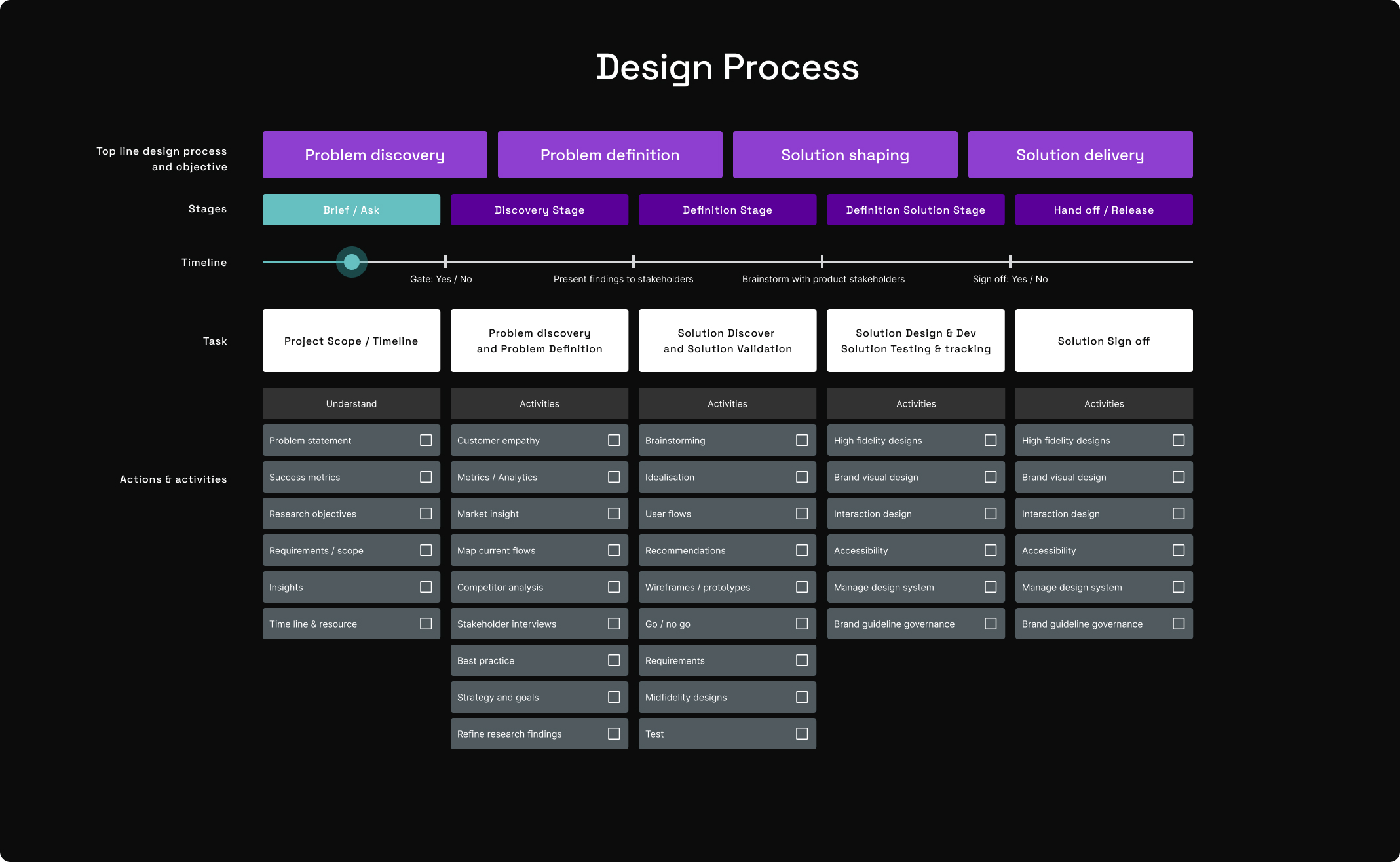Toggle the Requirements / scope checkbox
Screen dimensions: 1400x862
(x=426, y=550)
